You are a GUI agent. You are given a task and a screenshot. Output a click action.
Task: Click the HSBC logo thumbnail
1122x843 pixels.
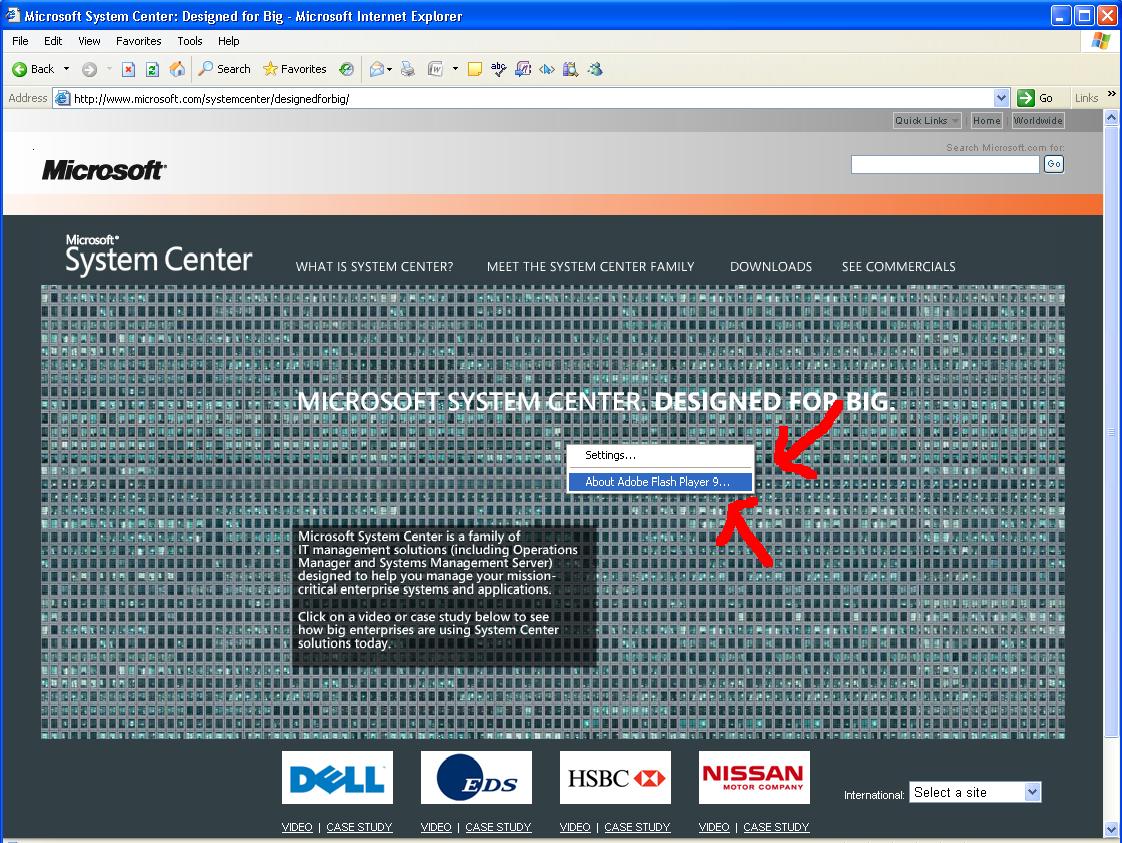coord(615,777)
